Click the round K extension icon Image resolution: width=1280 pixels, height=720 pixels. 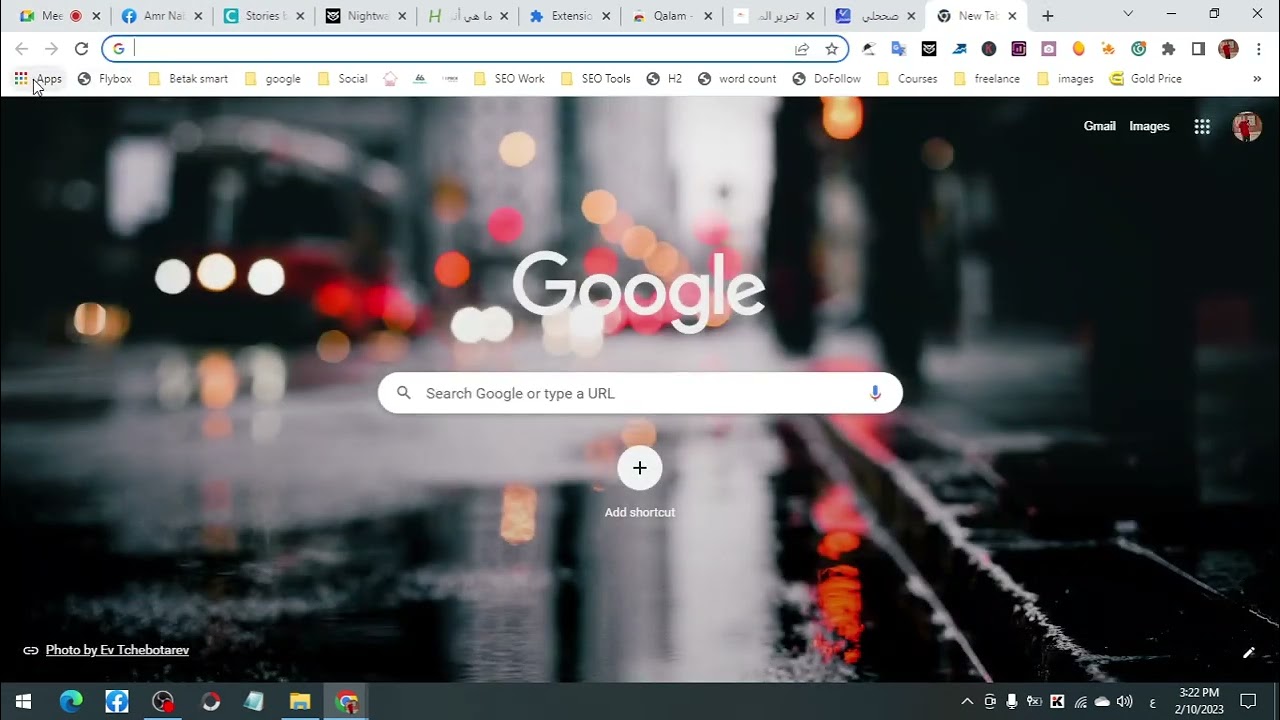[x=989, y=49]
